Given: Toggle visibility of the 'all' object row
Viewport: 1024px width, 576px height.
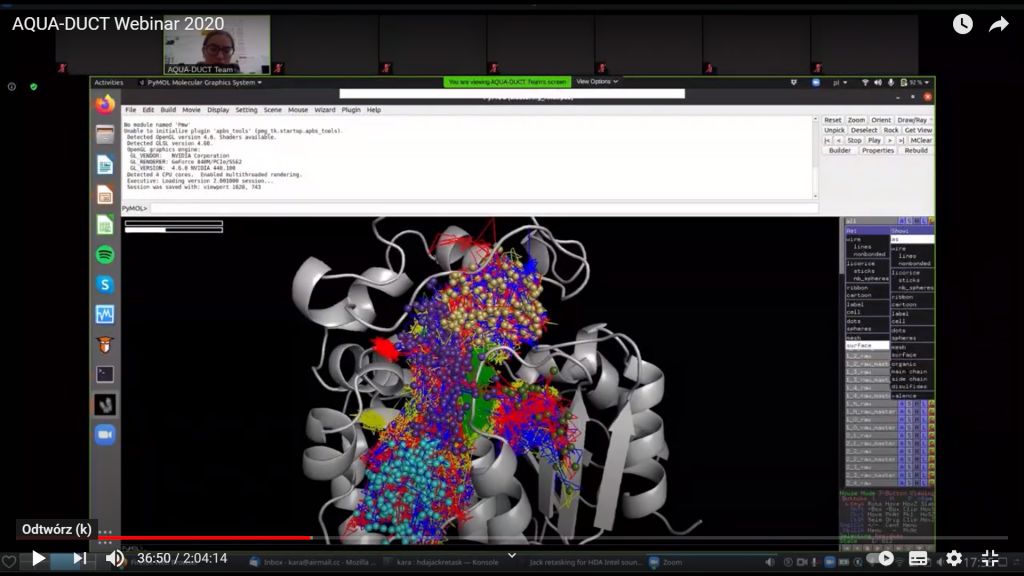Looking at the screenshot, I should pos(872,221).
